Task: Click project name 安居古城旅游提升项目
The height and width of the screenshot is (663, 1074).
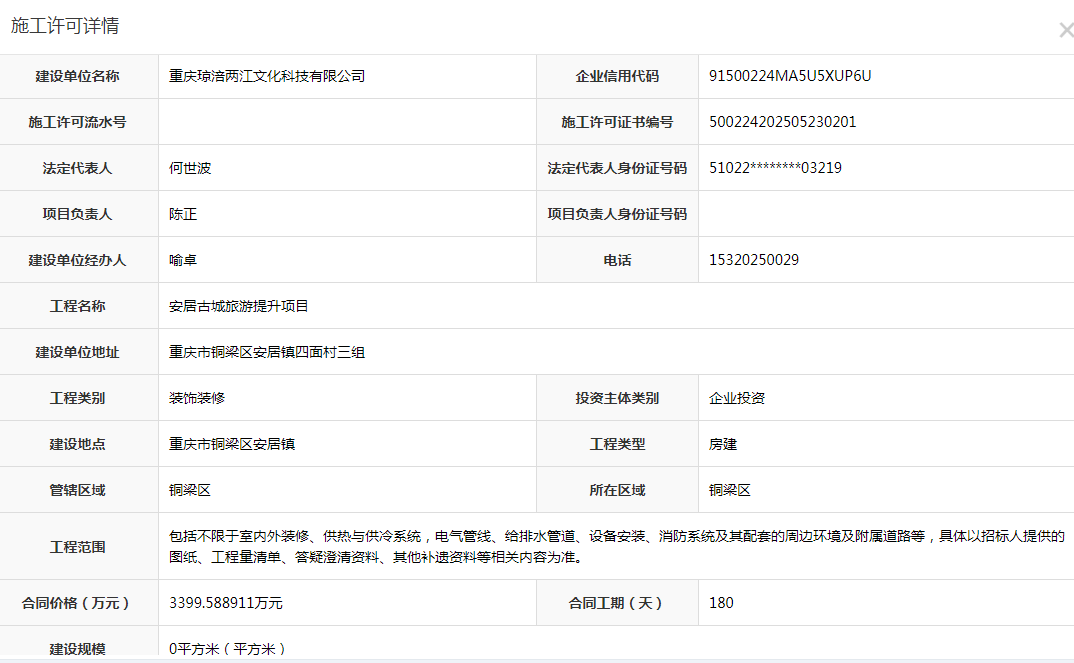Action: point(239,306)
